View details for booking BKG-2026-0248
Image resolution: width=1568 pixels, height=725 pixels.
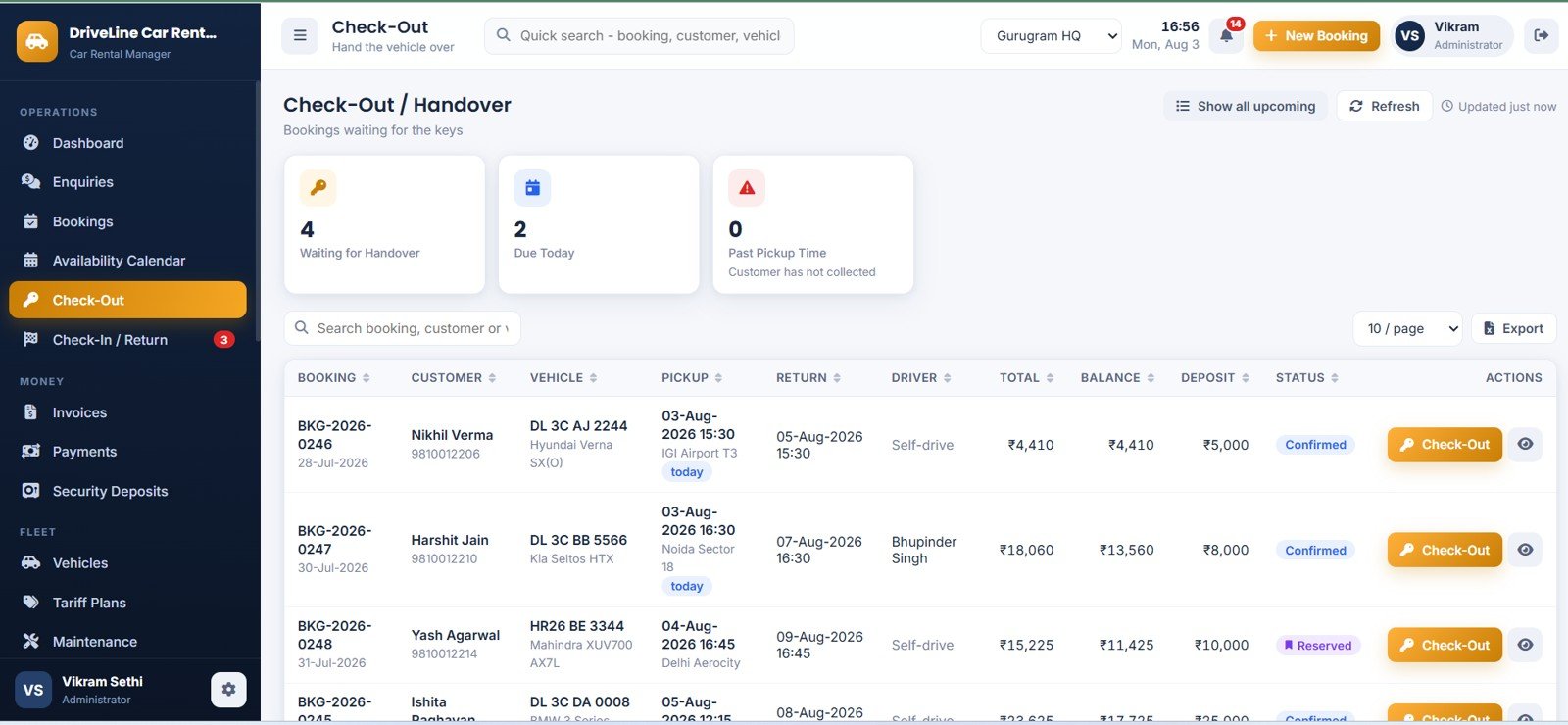(1525, 645)
